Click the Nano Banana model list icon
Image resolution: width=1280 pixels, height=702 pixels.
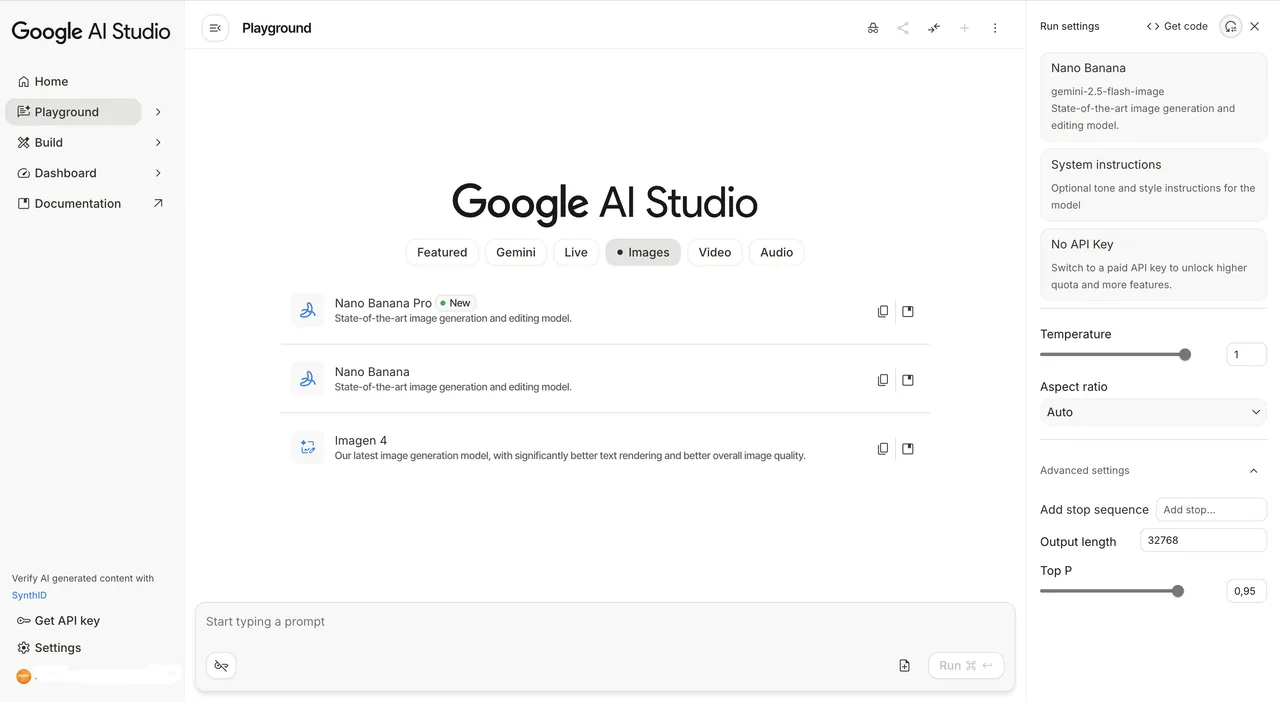point(307,379)
